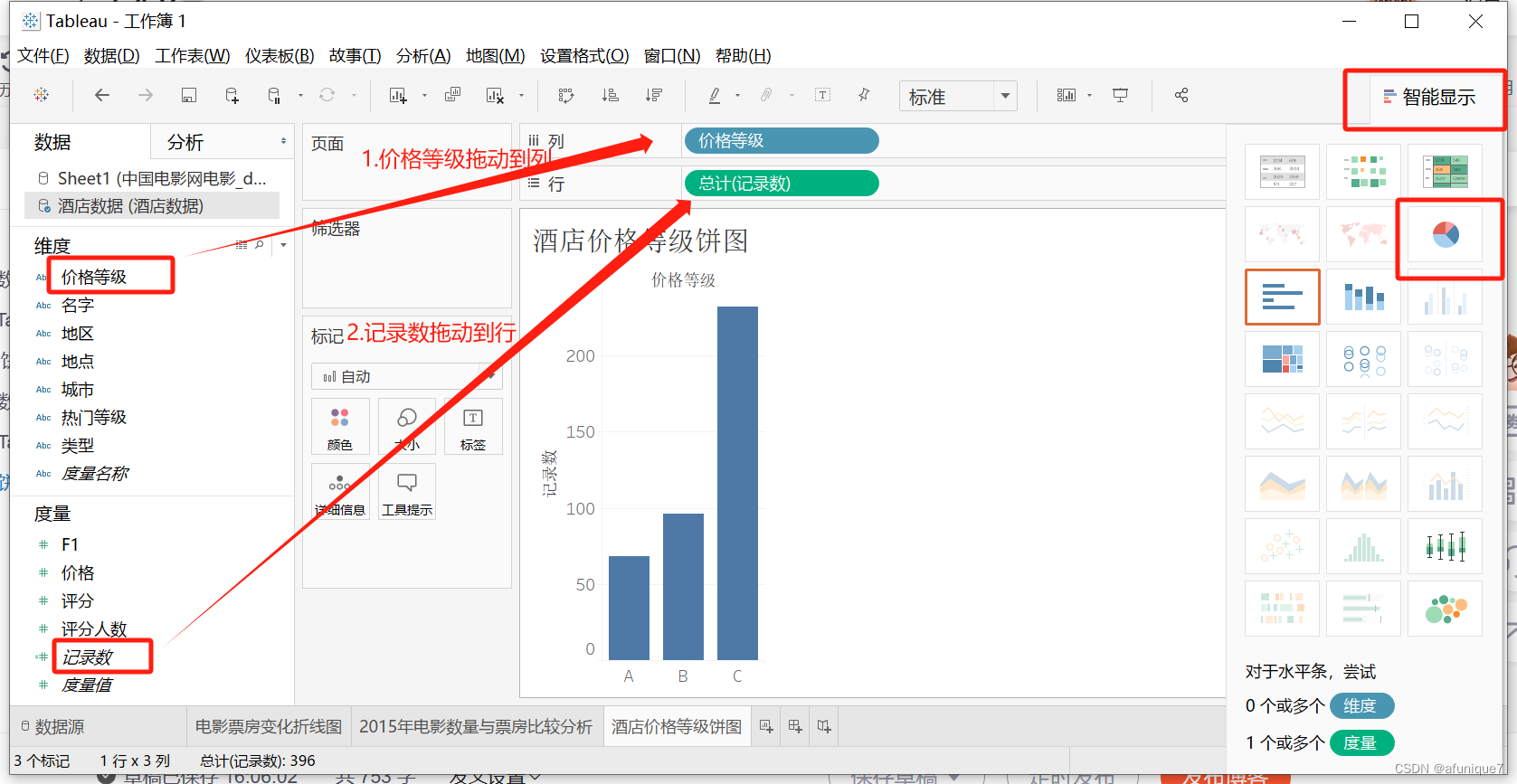Screen dimensions: 1517x784
Task: Open the 颜色 color mark card
Action: pos(340,427)
